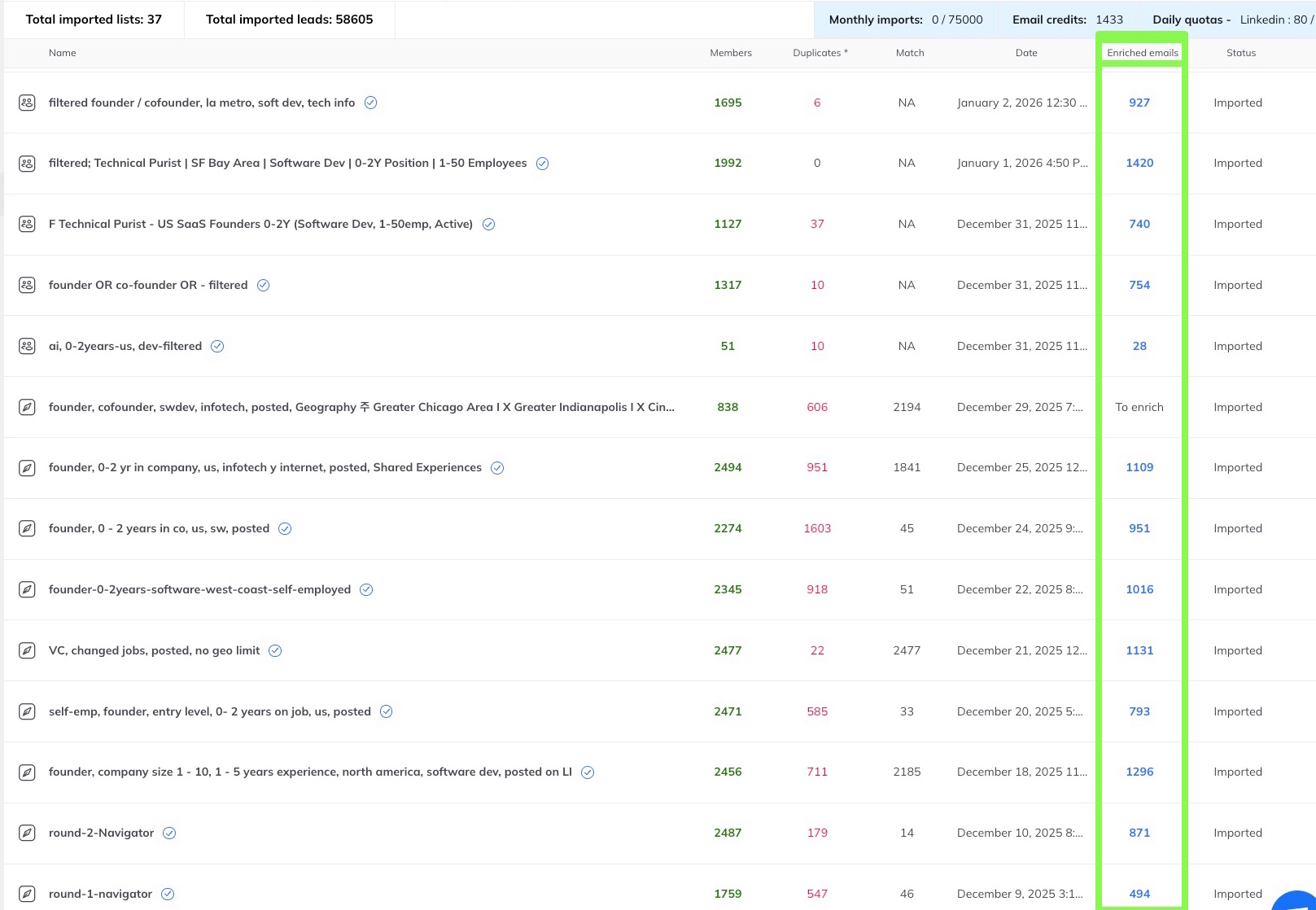Click the check badge after 'founder OR co-founder OR - filtered'
This screenshot has height=910, width=1316.
click(263, 285)
